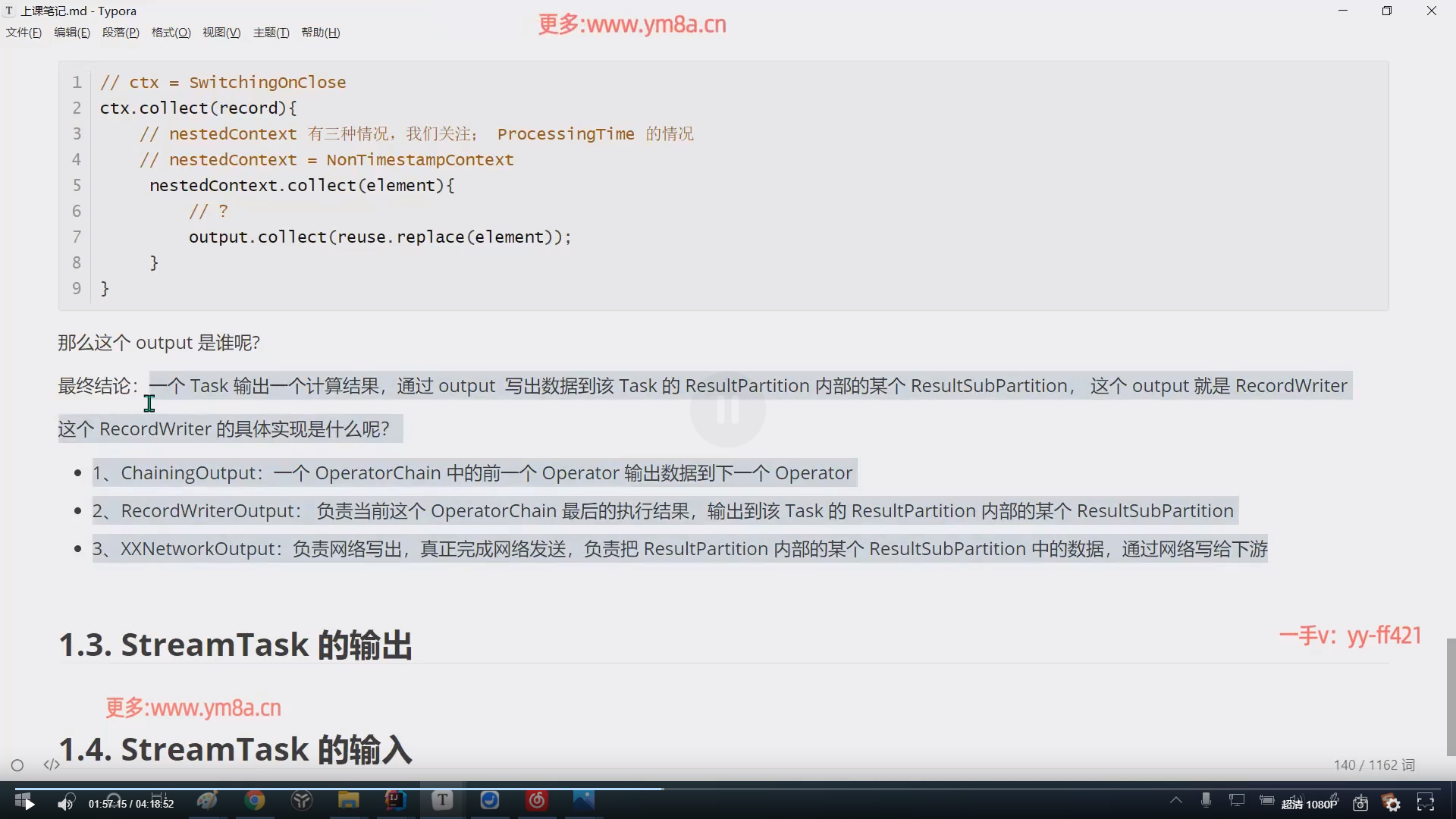The image size is (1456, 819).
Task: Click the 1.3. StreamTask 的输出 heading
Action: click(x=235, y=645)
